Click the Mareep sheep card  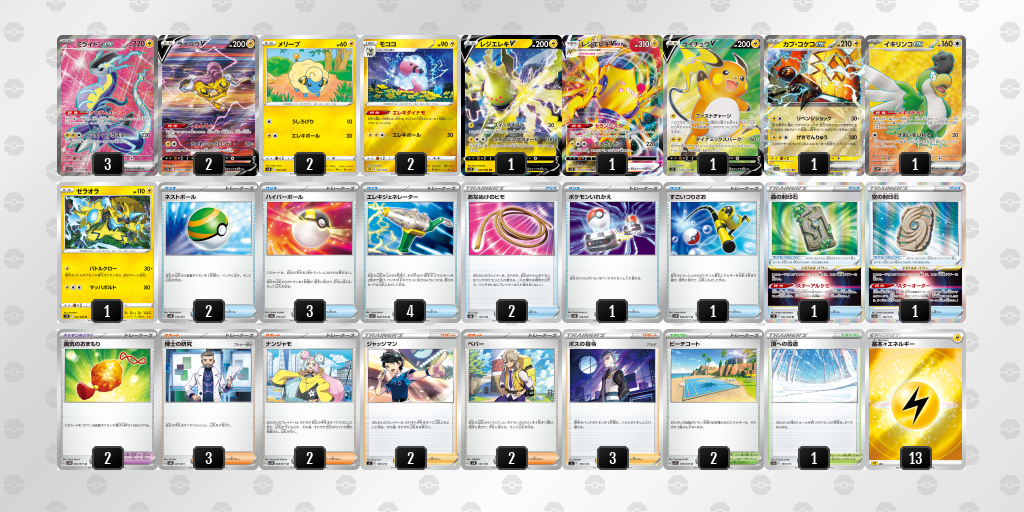[310, 105]
